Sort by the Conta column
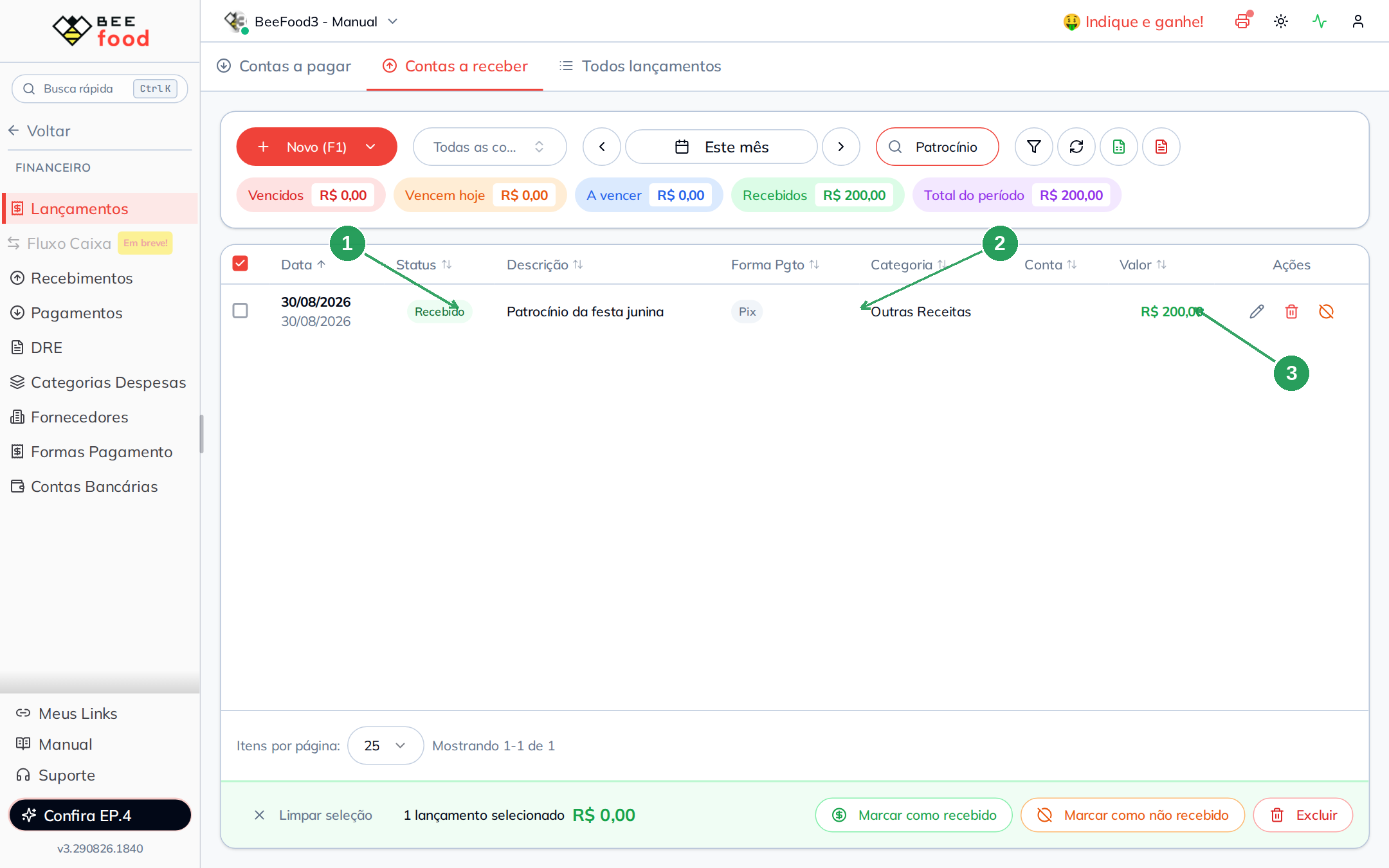 tap(1051, 265)
